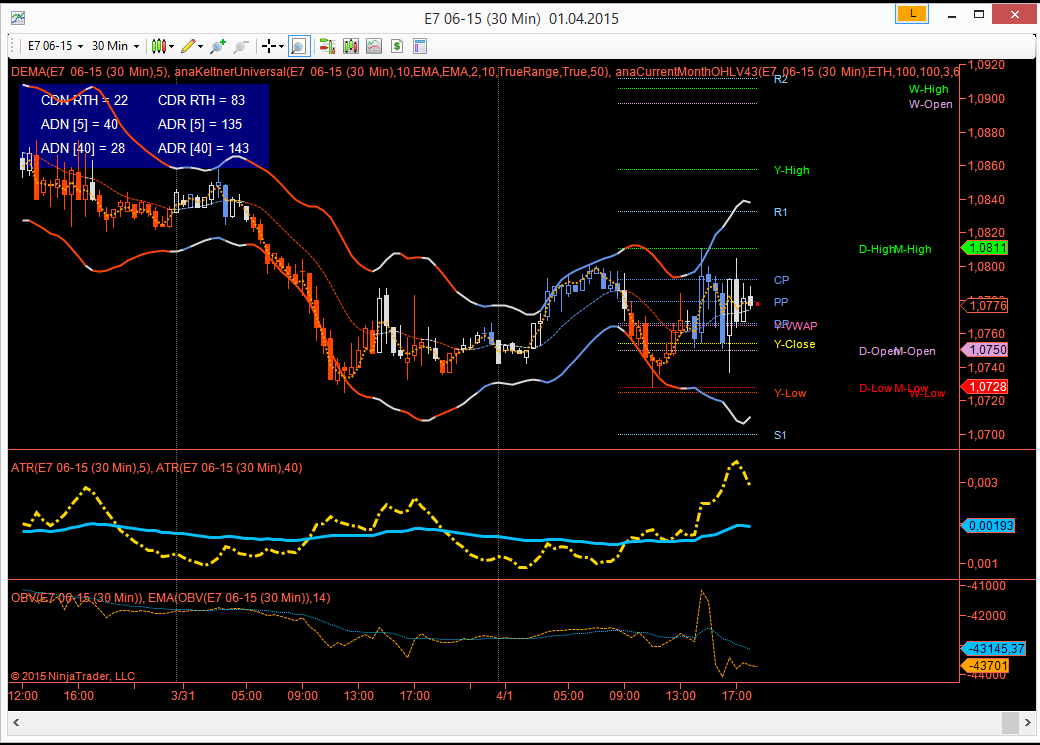
Task: Click the 4/1 date on time axis
Action: 505,695
